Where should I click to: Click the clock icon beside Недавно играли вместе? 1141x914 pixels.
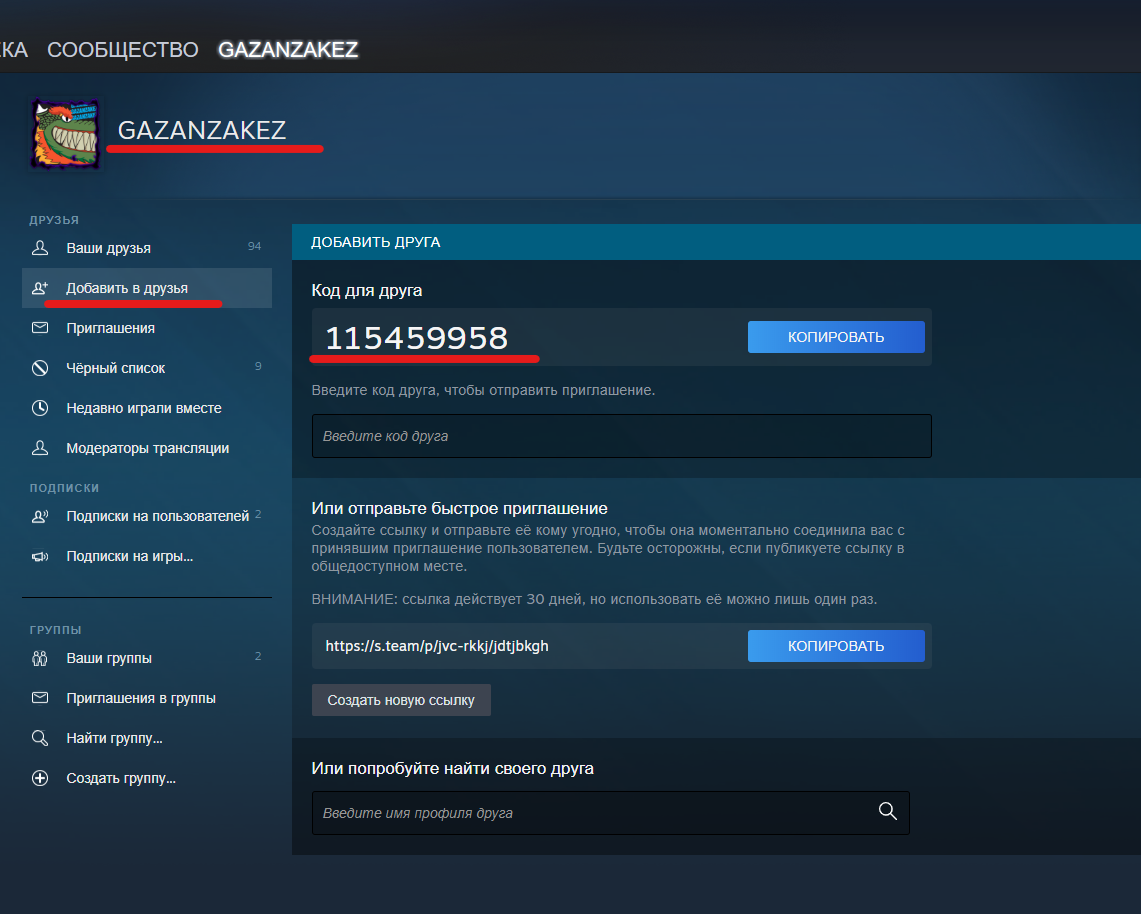(40, 408)
